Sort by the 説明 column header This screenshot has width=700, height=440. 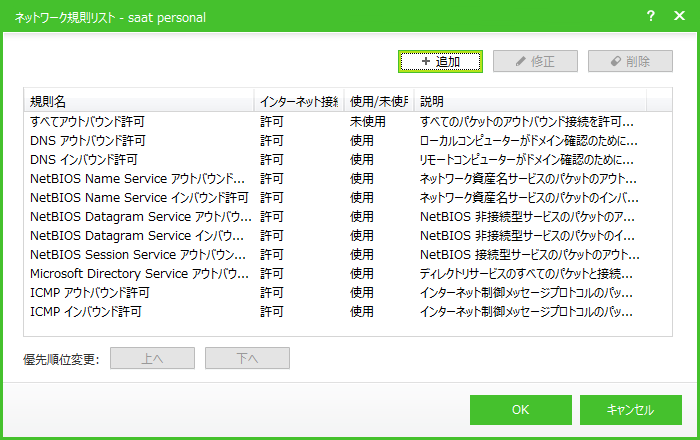530,101
